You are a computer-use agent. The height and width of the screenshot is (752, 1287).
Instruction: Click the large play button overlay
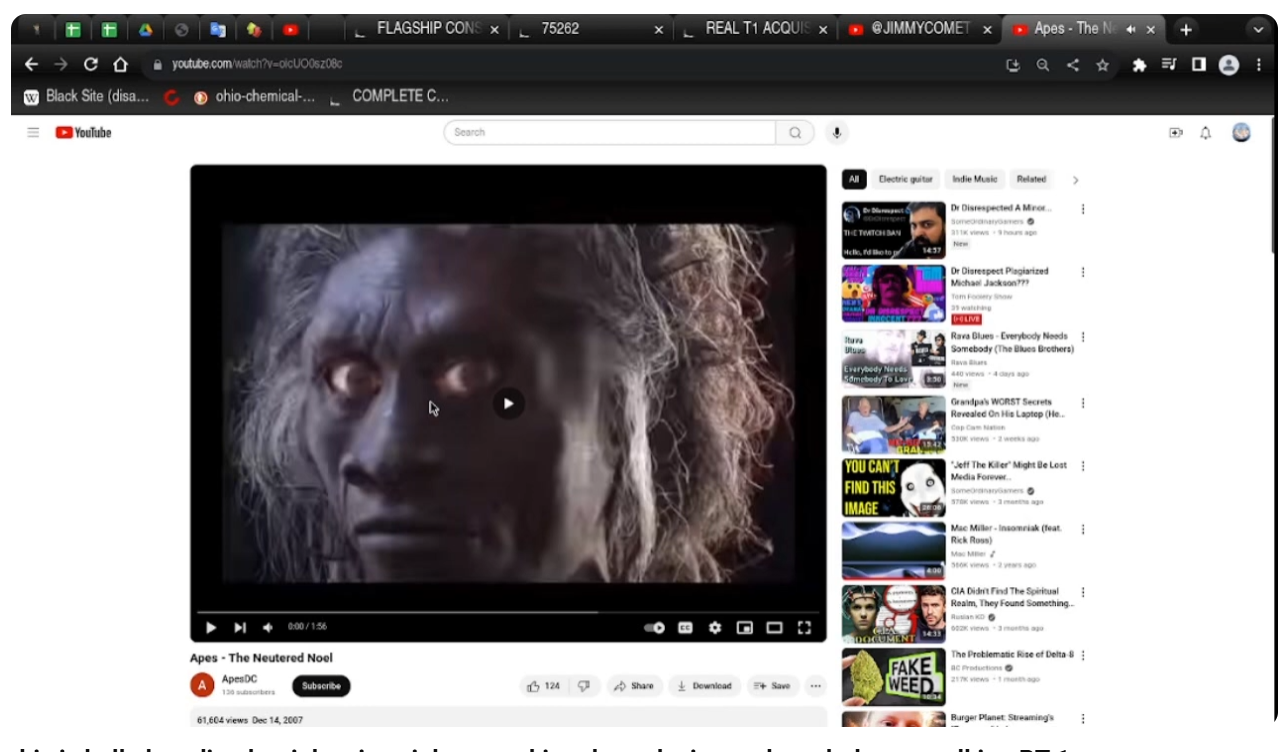click(x=508, y=404)
